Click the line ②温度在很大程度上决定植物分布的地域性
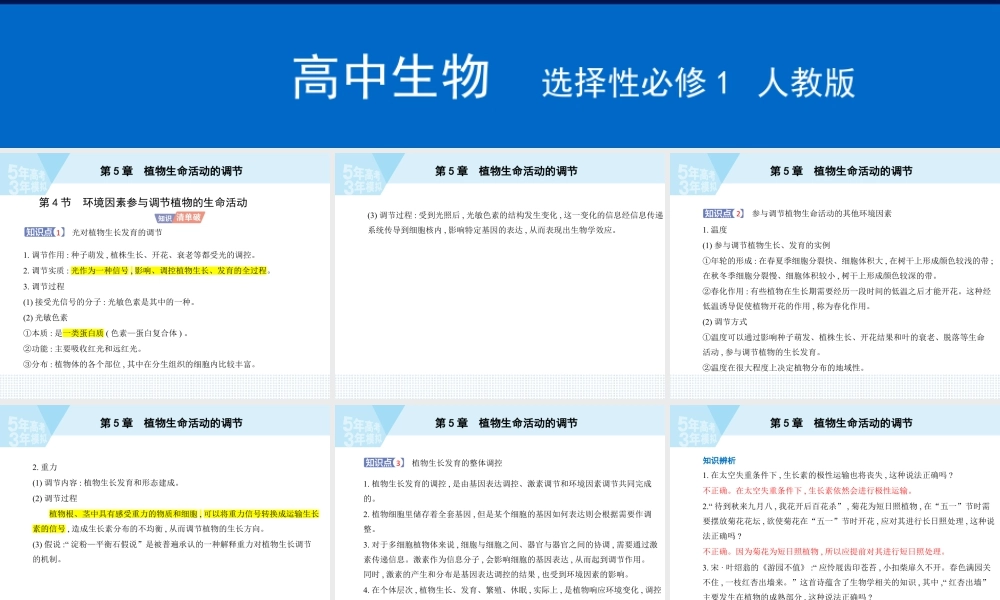 coord(783,368)
